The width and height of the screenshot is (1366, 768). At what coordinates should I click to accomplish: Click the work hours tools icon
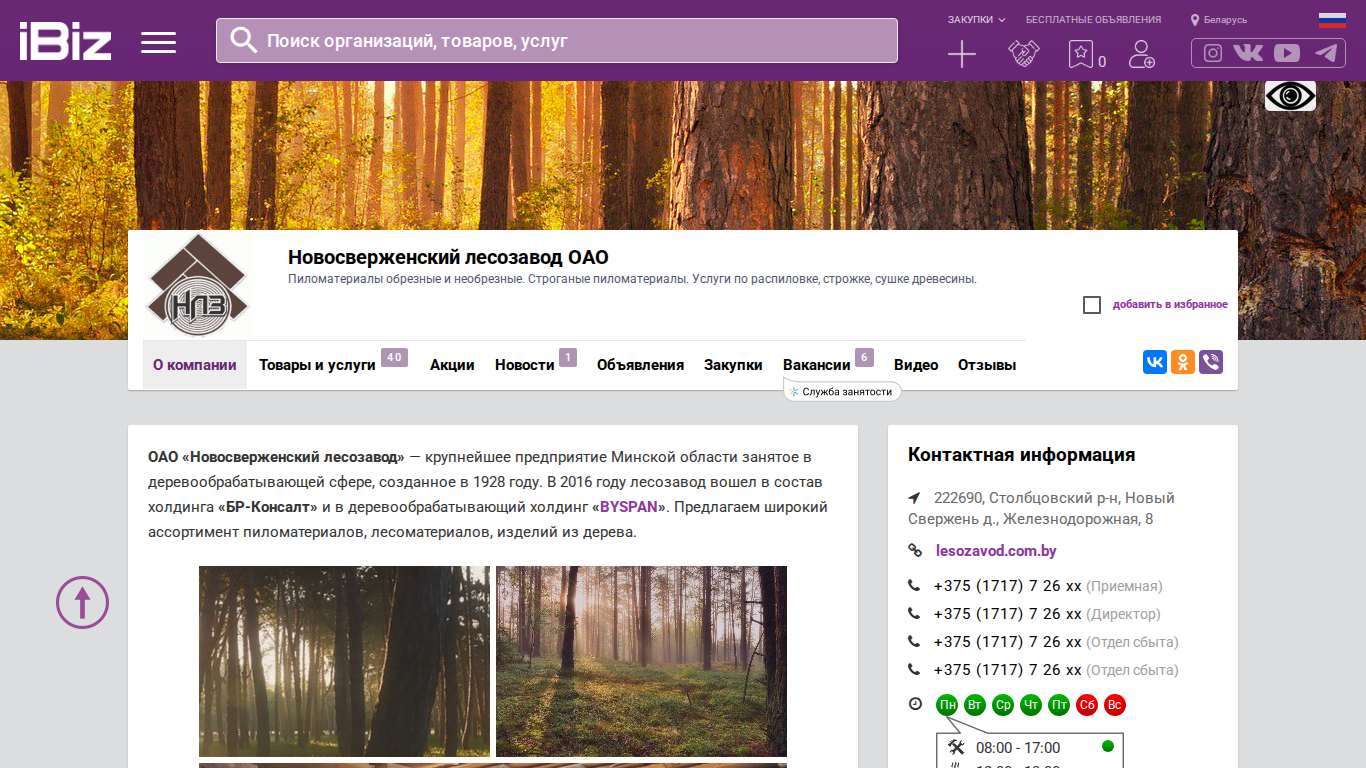[x=955, y=747]
